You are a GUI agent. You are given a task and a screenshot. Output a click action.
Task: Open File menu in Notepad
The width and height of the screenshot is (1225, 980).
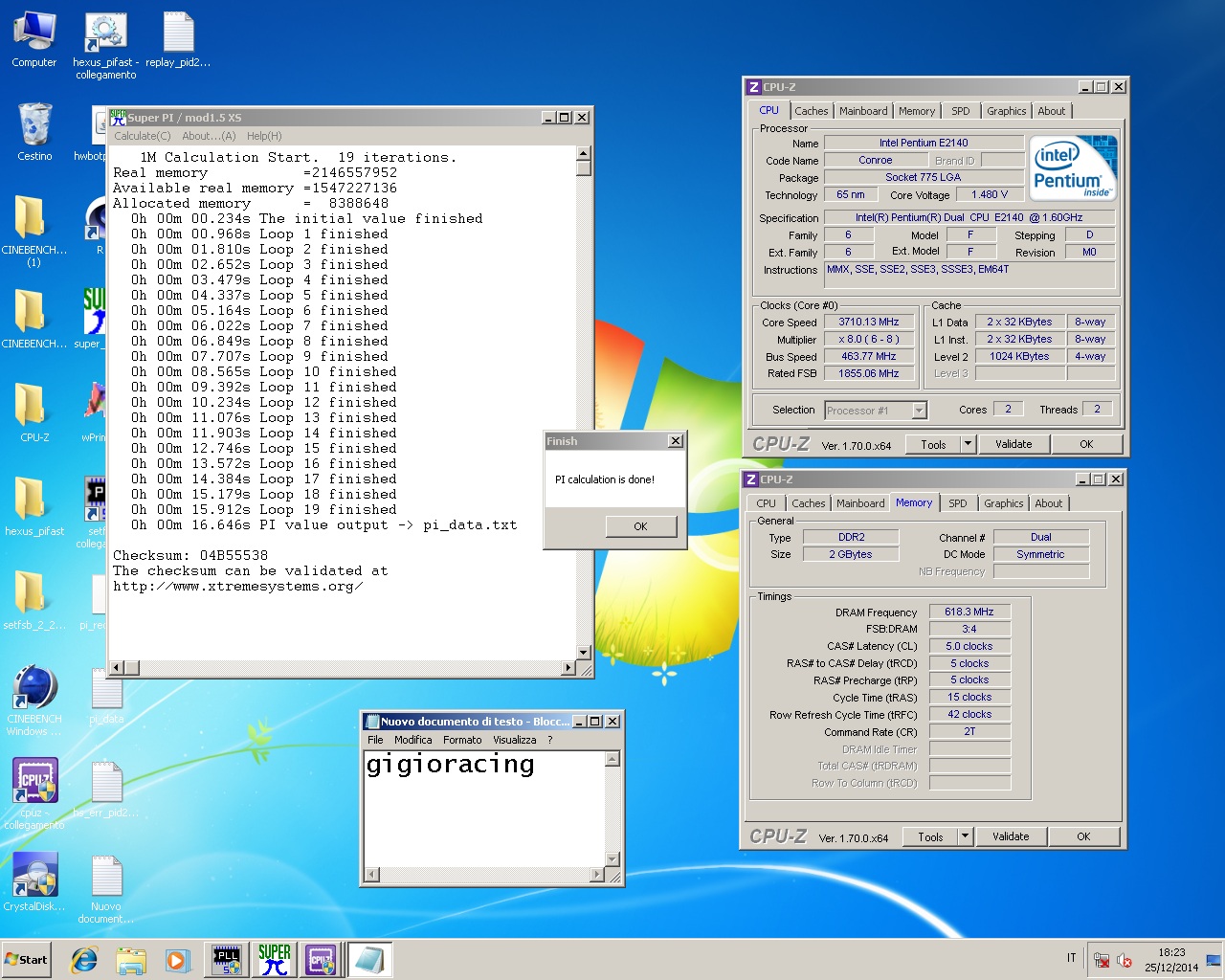tap(375, 740)
